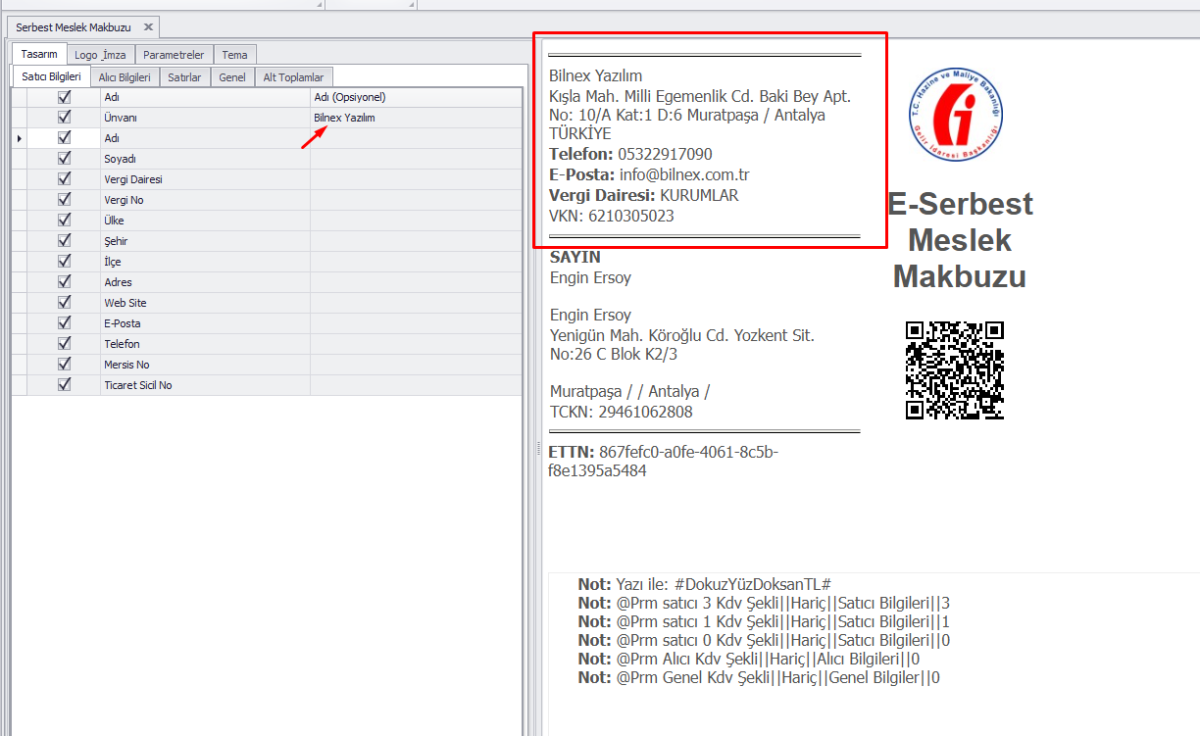
Task: Click the E-Serbest Meslek Makbuzu title
Action: (960, 240)
